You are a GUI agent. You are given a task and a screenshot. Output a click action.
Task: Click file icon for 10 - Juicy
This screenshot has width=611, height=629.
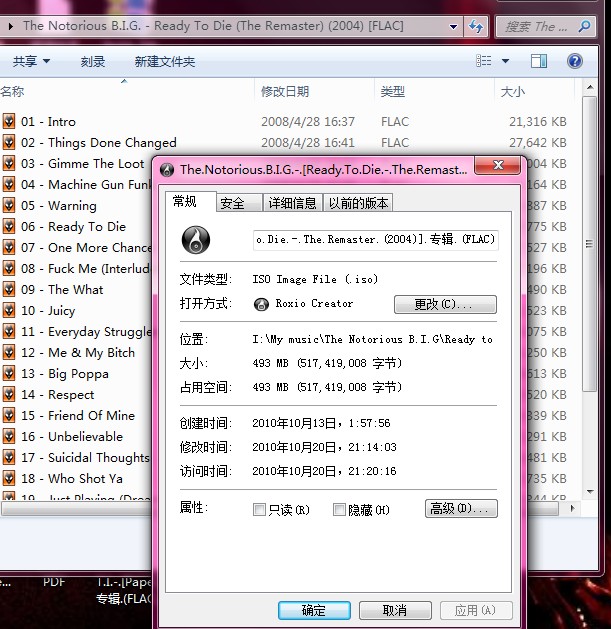coord(9,310)
